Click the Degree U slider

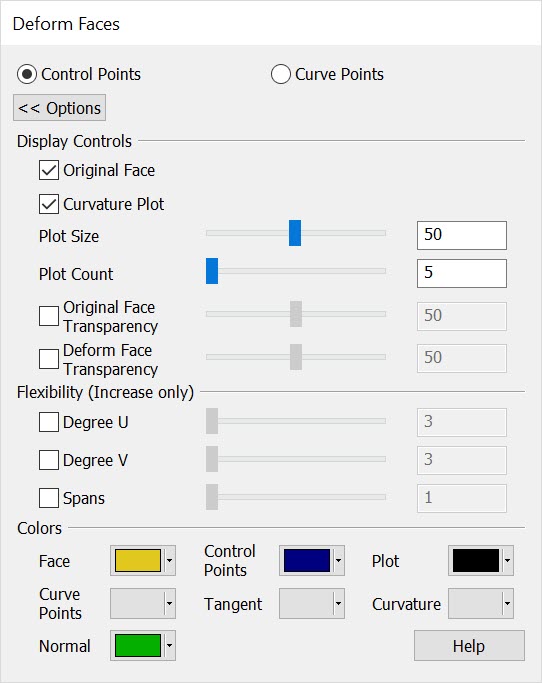coord(296,421)
